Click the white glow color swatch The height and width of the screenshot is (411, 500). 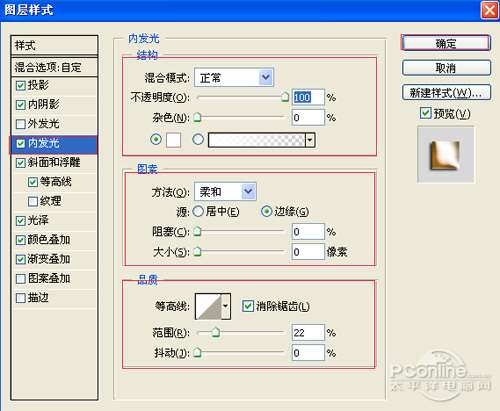(x=174, y=140)
